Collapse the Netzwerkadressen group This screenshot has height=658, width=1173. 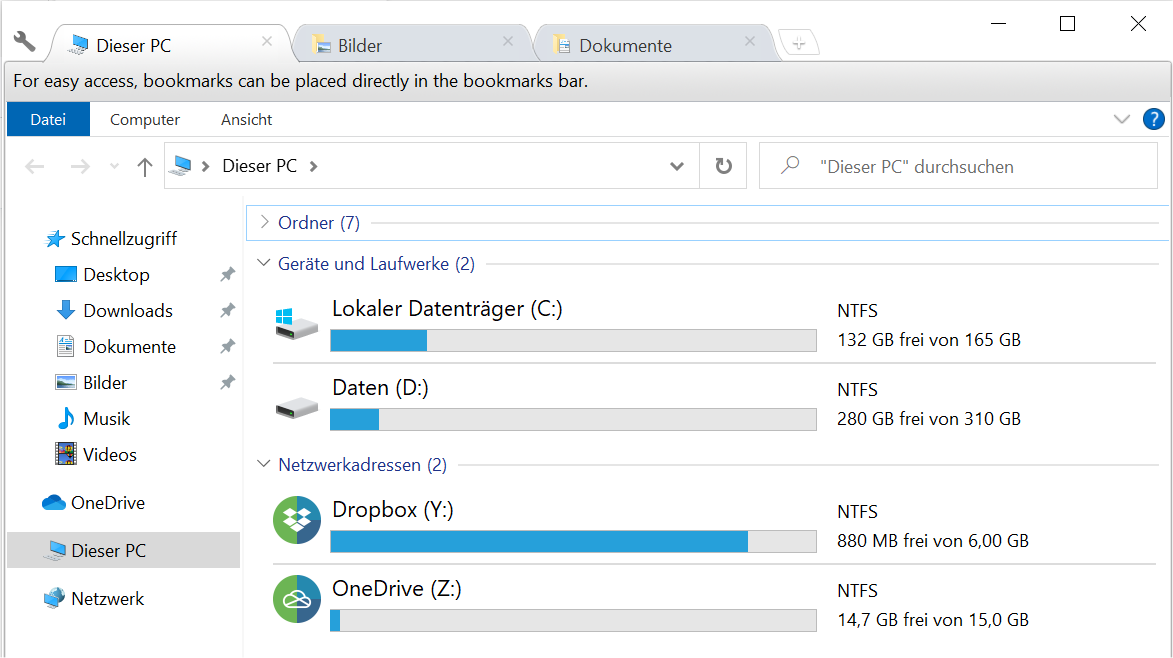[263, 464]
